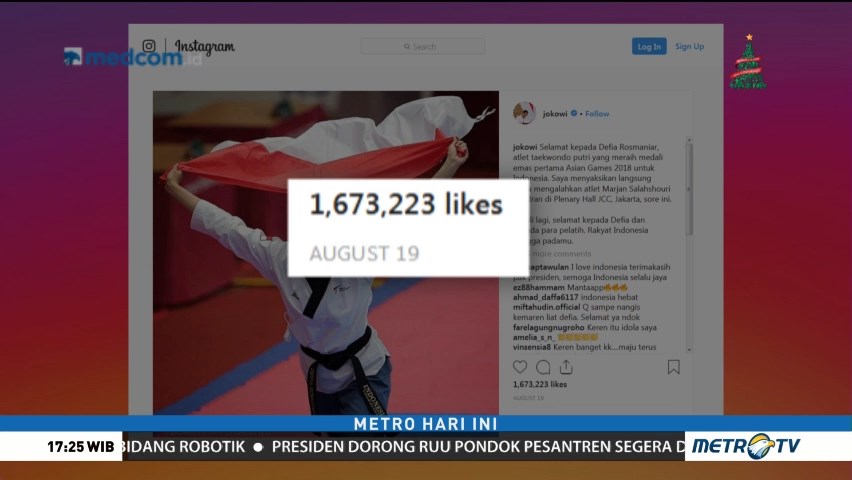Click the medcom.id logo

(x=132, y=57)
